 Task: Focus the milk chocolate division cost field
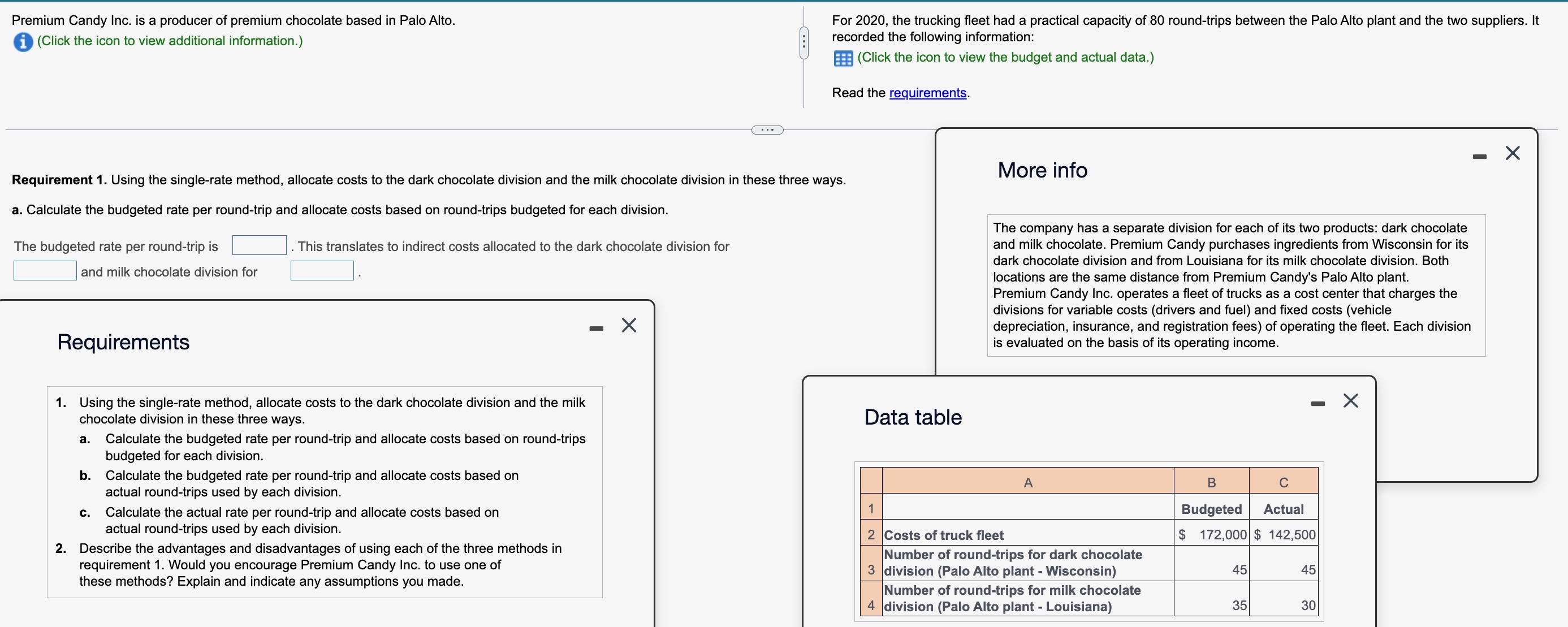point(322,271)
